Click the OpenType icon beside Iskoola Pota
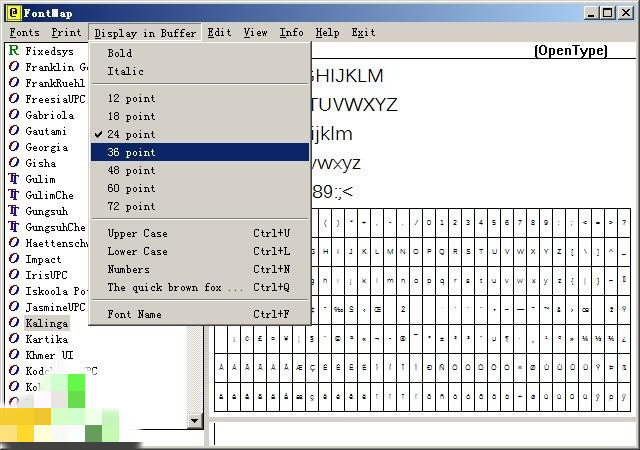This screenshot has height=450, width=640. click(x=14, y=290)
